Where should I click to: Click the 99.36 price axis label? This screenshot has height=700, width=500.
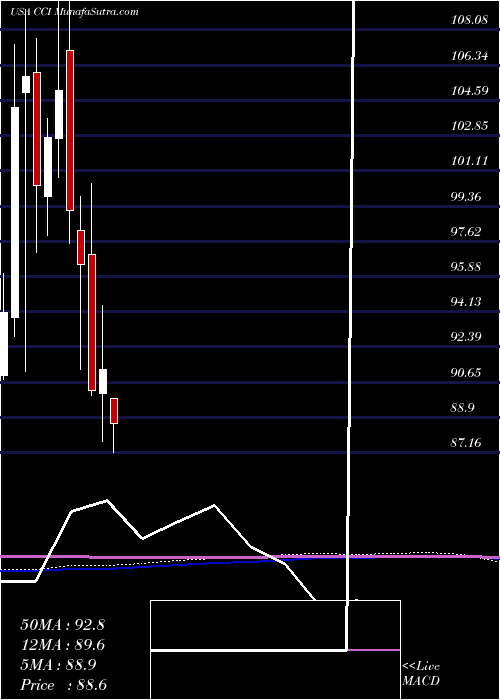(466, 196)
